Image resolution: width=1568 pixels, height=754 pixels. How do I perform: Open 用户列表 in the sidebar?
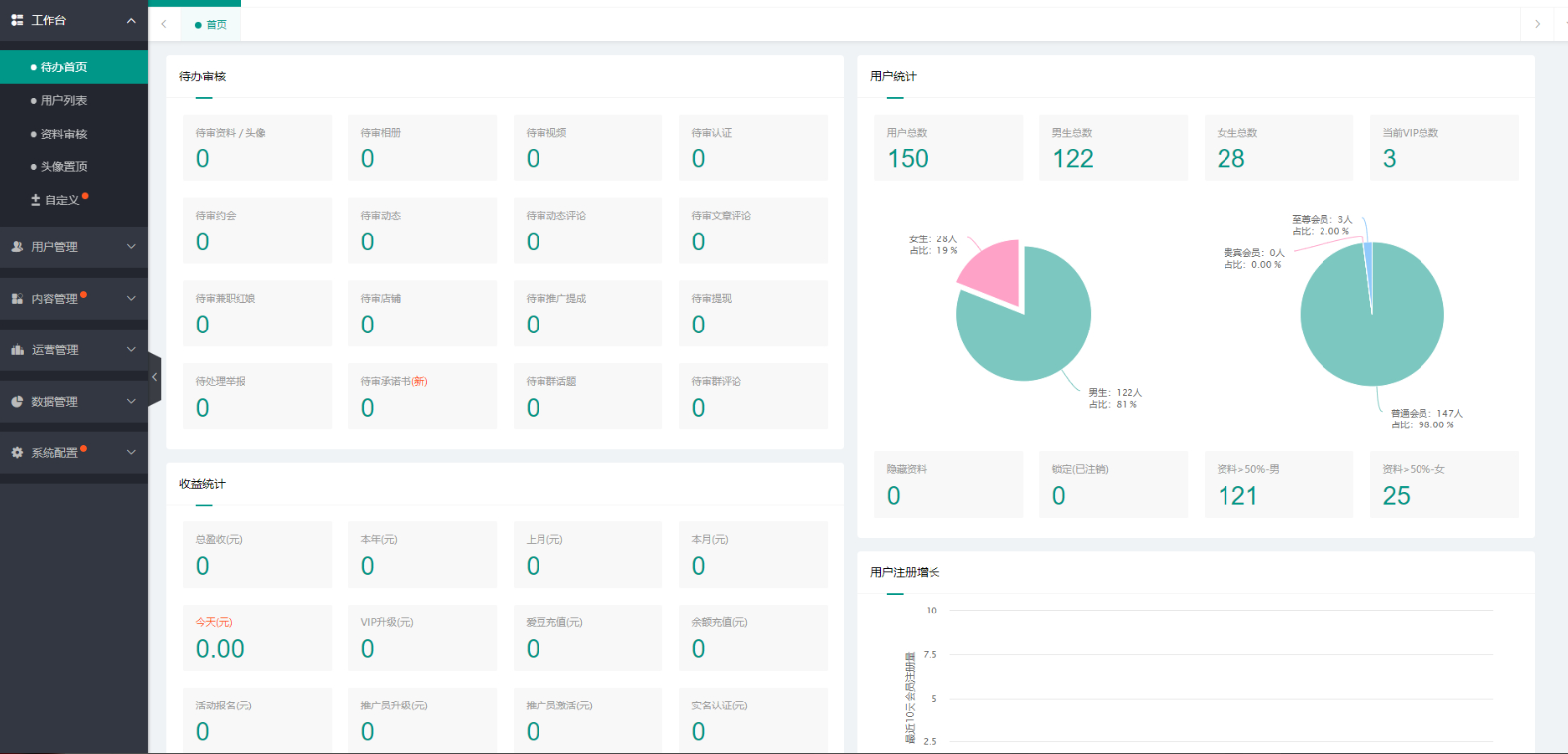tap(63, 101)
